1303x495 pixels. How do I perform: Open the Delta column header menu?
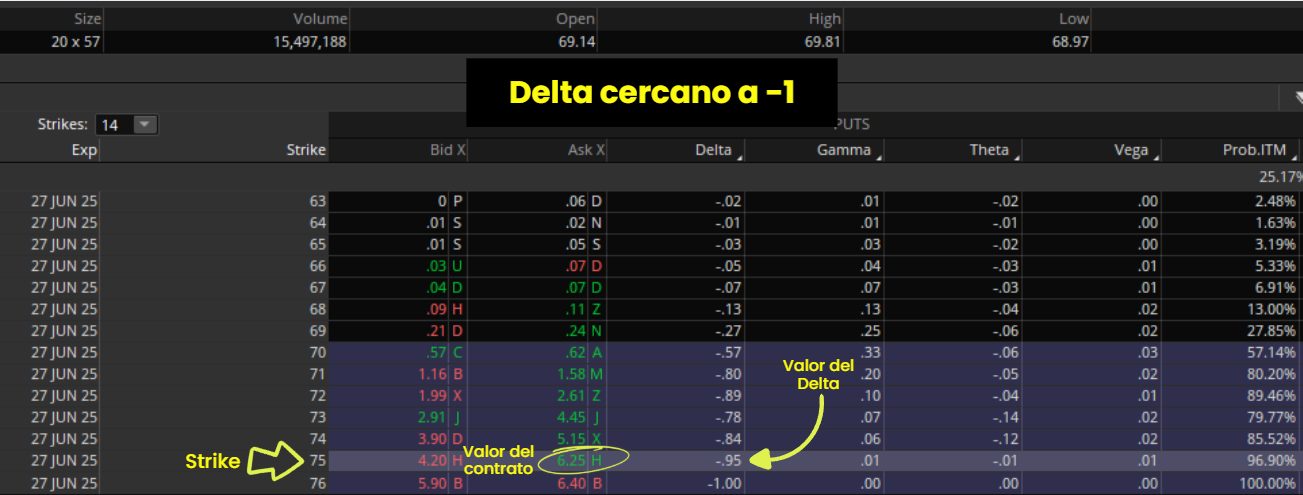coord(740,157)
